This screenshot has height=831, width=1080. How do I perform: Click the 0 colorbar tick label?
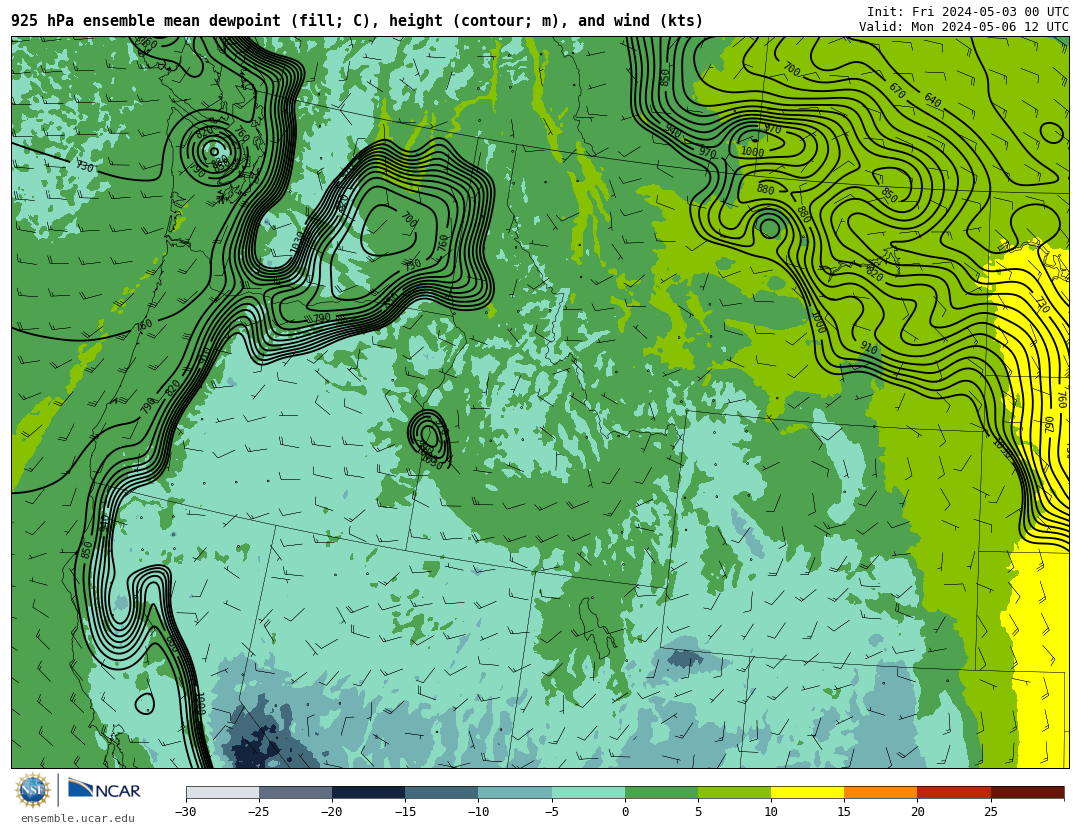(625, 812)
